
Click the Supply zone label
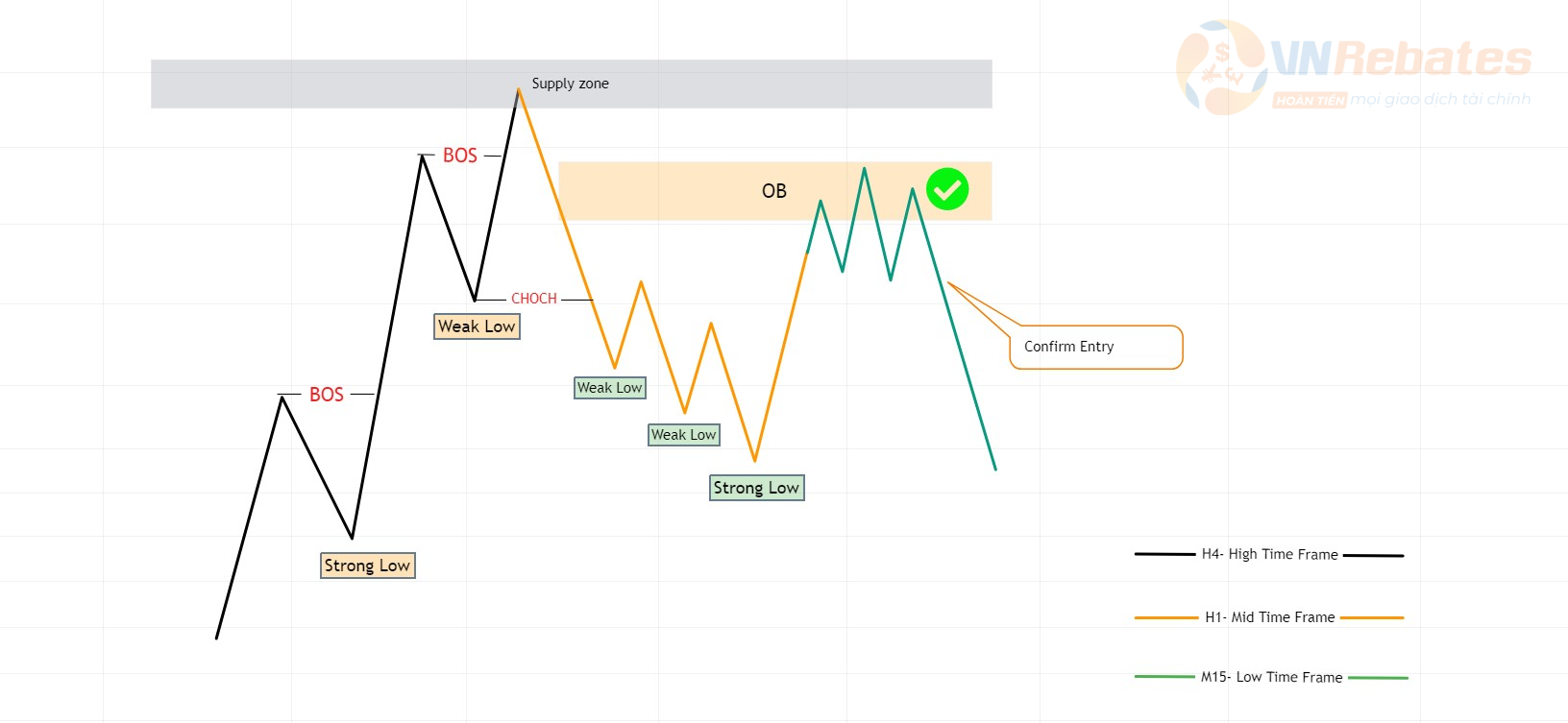tap(571, 84)
